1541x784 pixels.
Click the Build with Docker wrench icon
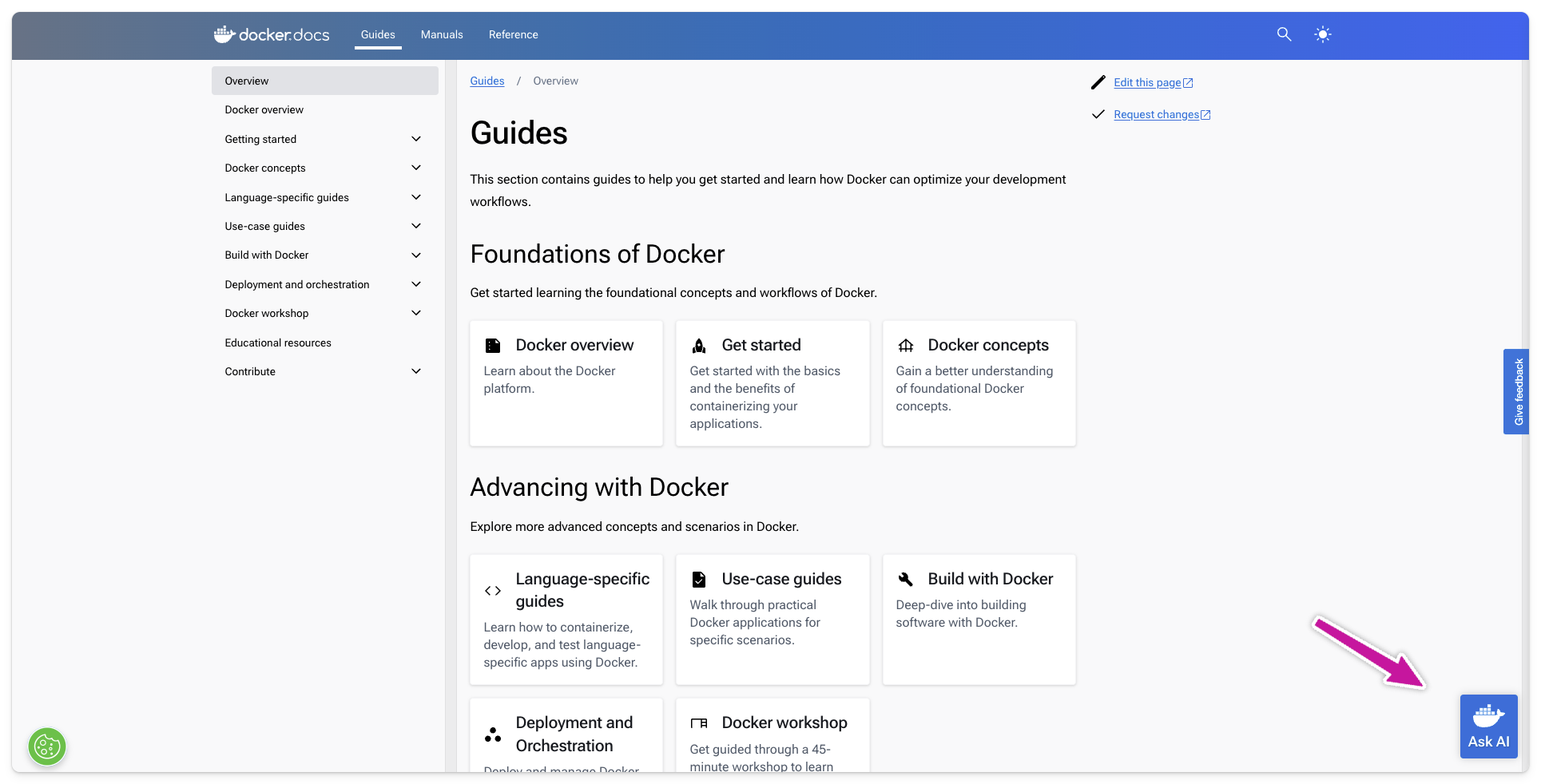pyautogui.click(x=905, y=580)
